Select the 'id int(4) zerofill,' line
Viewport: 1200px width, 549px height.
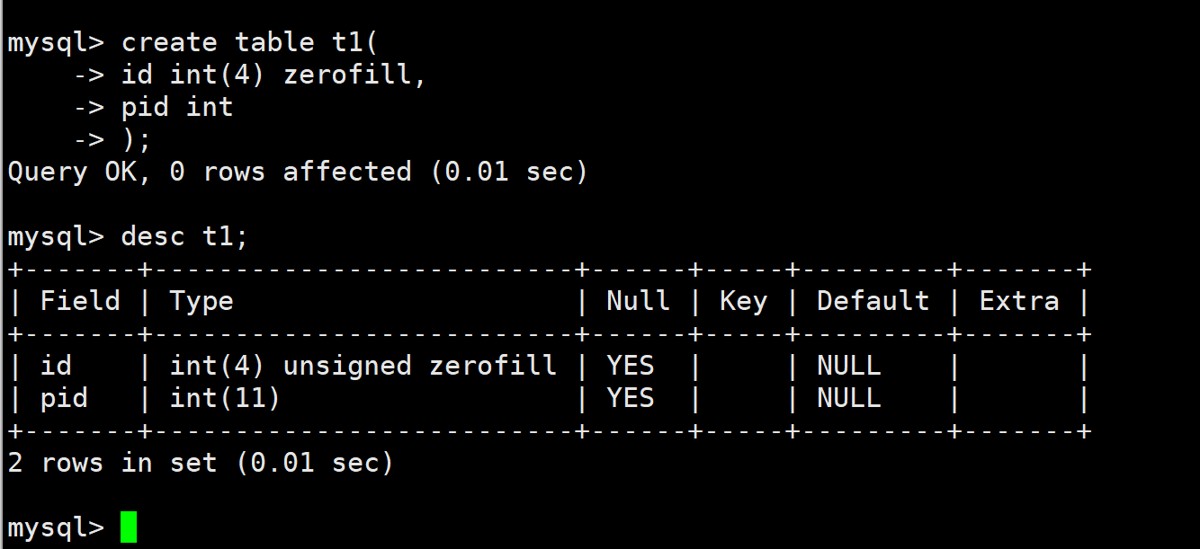[273, 75]
